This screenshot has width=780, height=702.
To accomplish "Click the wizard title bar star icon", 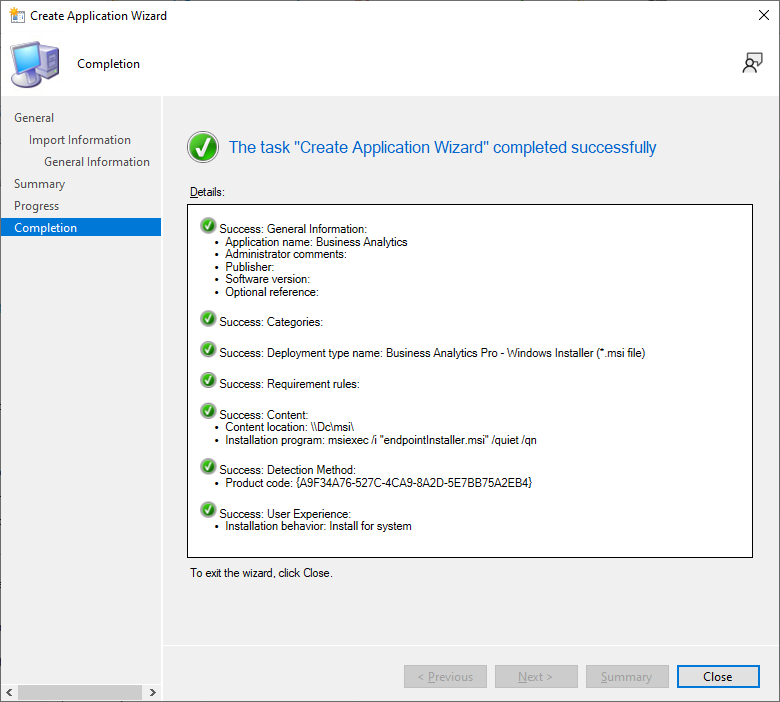I will pos(17,15).
